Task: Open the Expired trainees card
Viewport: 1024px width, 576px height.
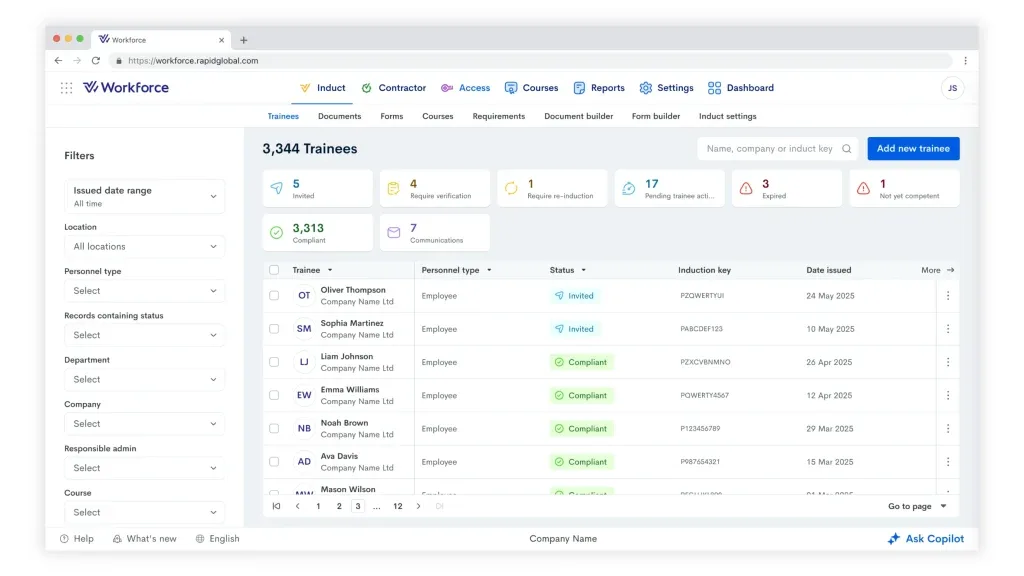Action: pyautogui.click(x=786, y=188)
